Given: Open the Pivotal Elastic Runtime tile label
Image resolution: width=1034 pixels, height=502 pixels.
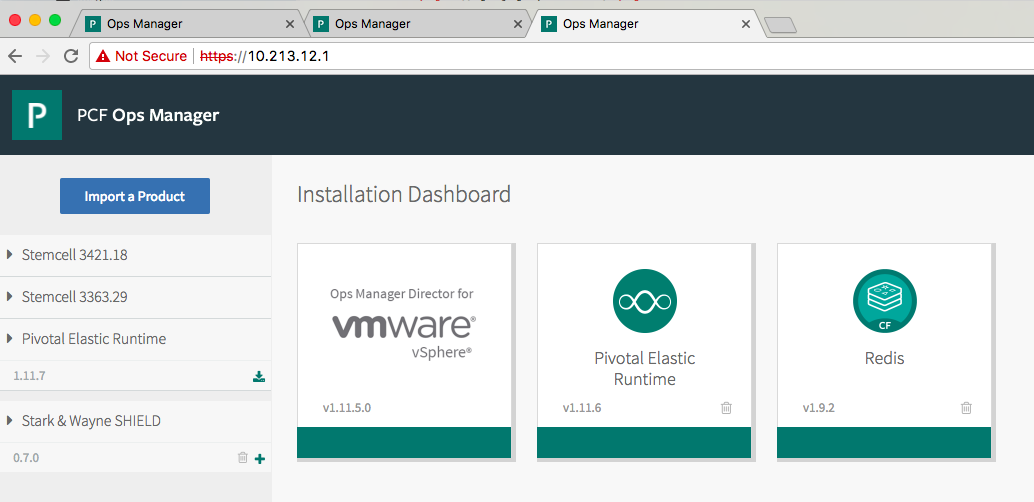Looking at the screenshot, I should point(644,369).
